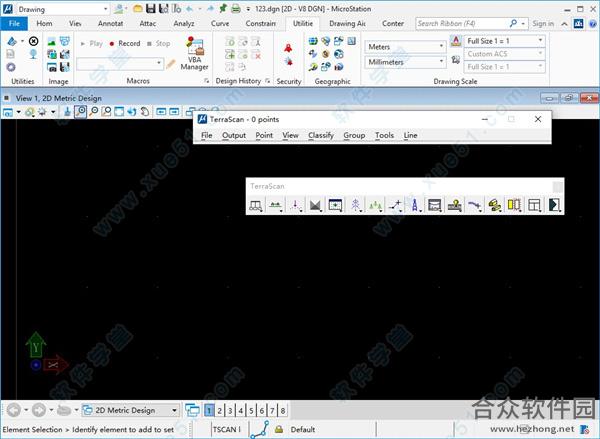Click the Fit View icon

[x=119, y=111]
